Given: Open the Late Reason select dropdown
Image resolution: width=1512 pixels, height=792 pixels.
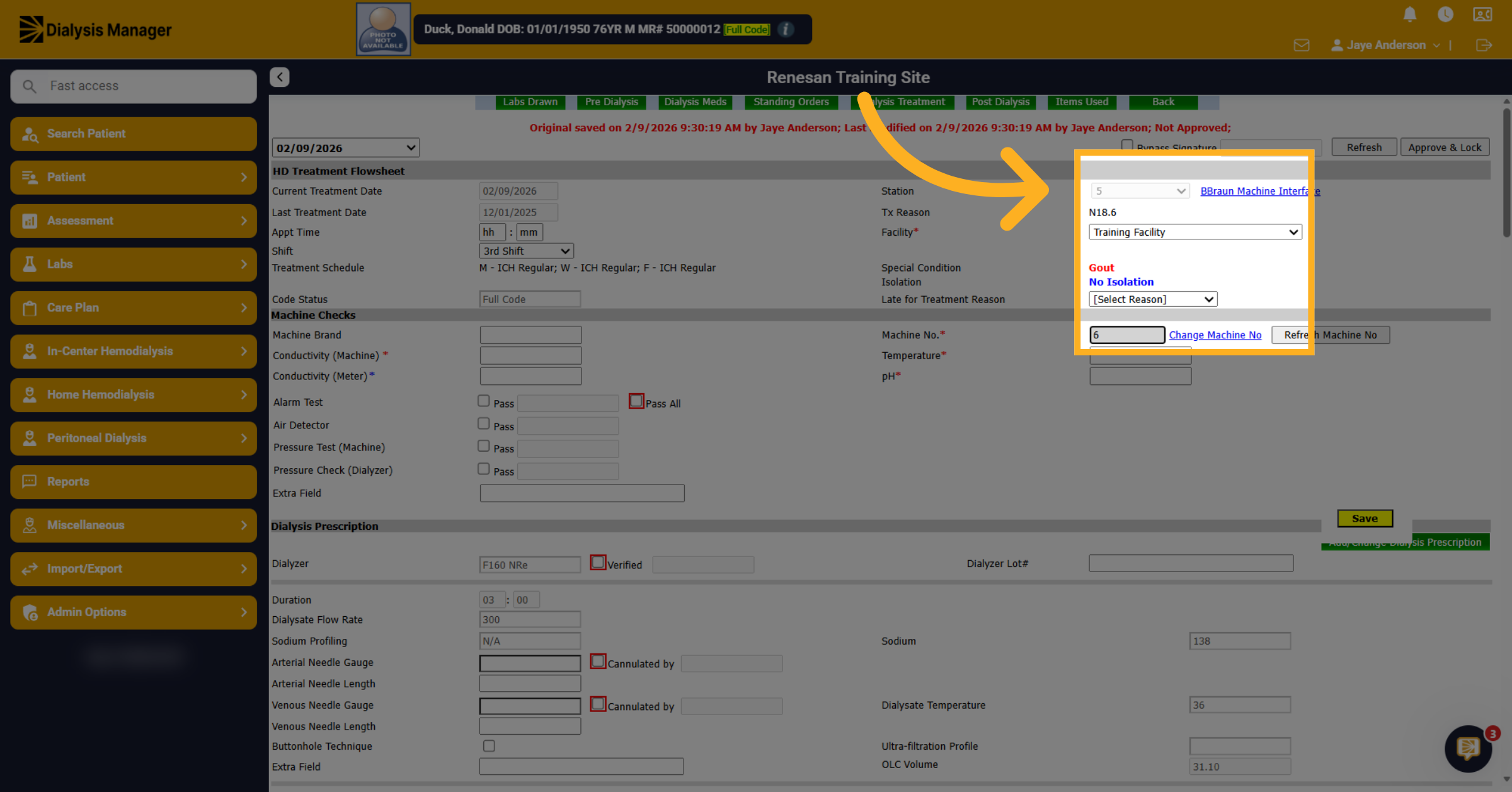Looking at the screenshot, I should point(1153,299).
